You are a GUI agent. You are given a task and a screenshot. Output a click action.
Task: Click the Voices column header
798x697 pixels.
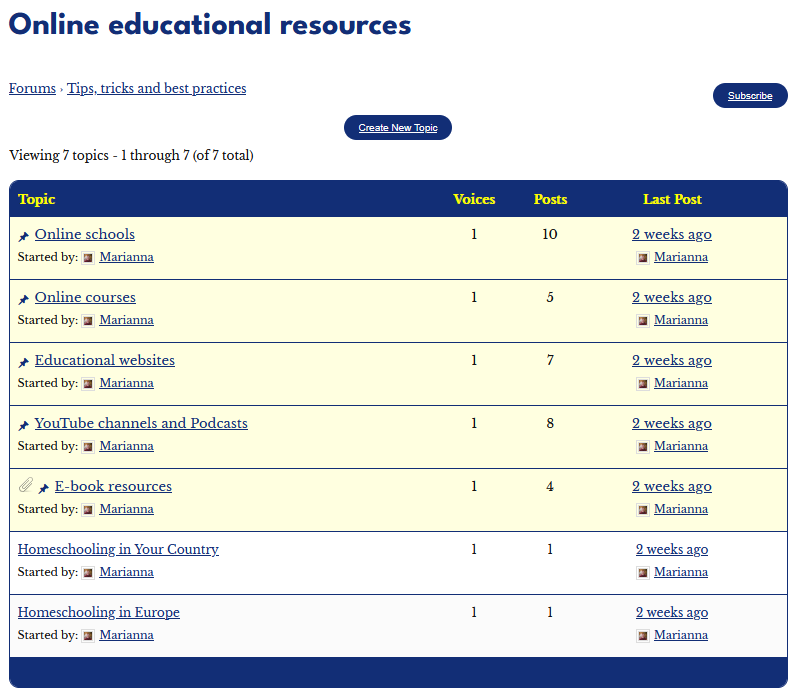click(474, 199)
